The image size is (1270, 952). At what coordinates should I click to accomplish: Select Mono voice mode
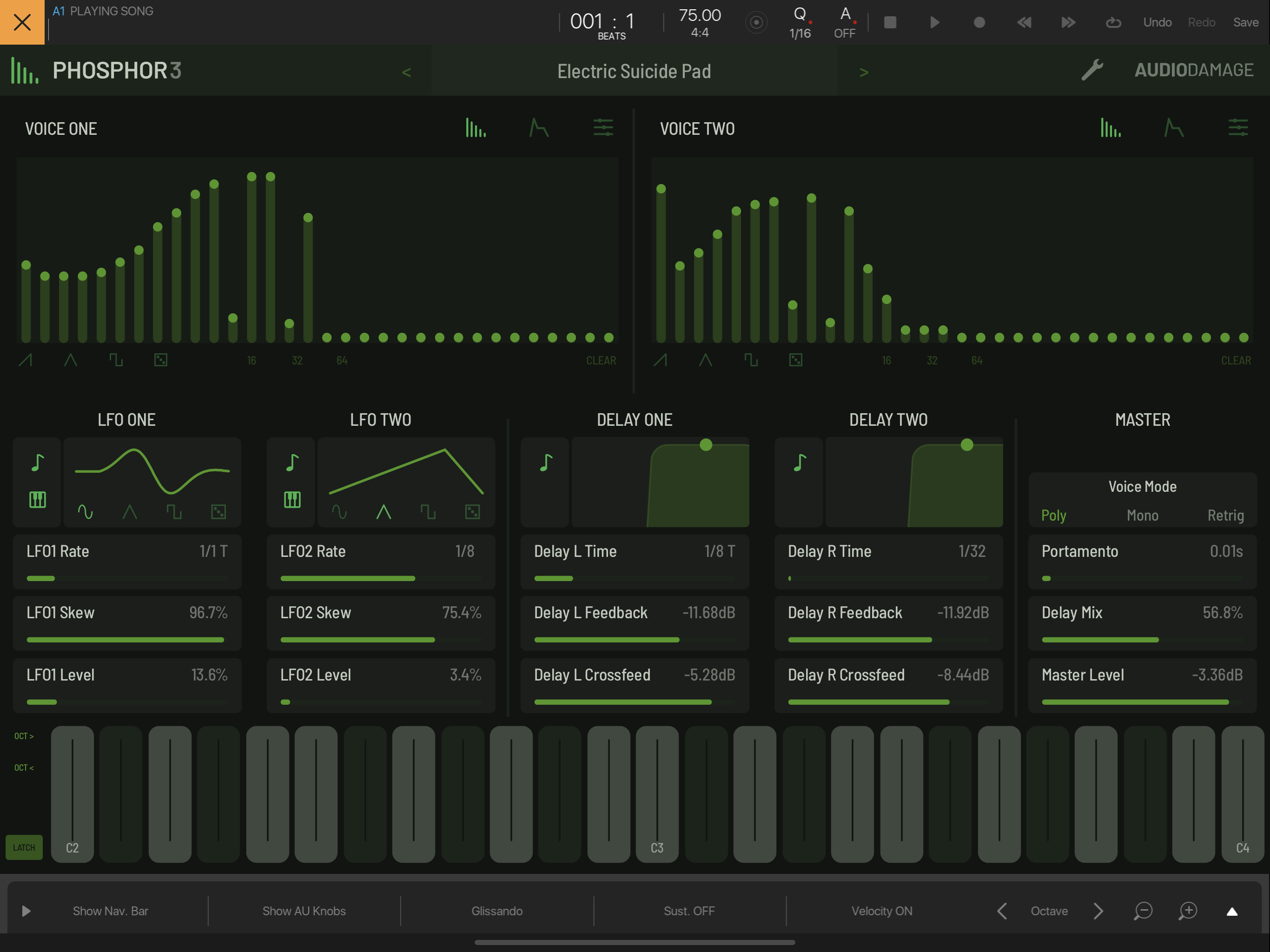(1142, 515)
